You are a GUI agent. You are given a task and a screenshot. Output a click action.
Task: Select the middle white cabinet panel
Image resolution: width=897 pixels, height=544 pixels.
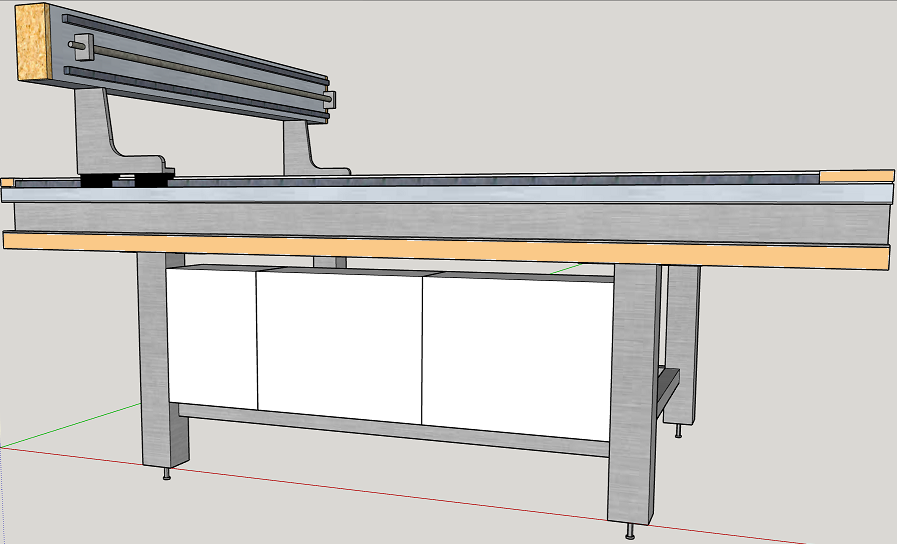(339, 347)
